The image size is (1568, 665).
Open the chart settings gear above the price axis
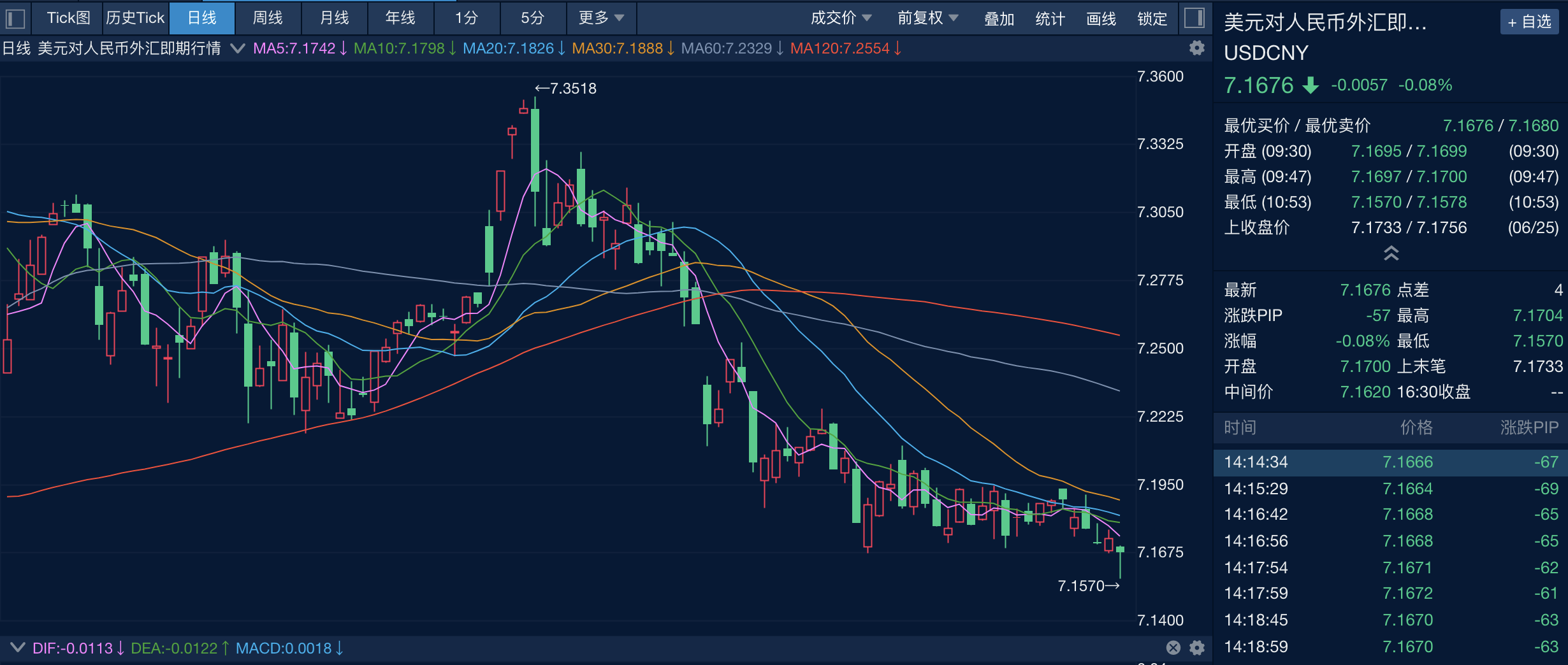[x=1197, y=48]
